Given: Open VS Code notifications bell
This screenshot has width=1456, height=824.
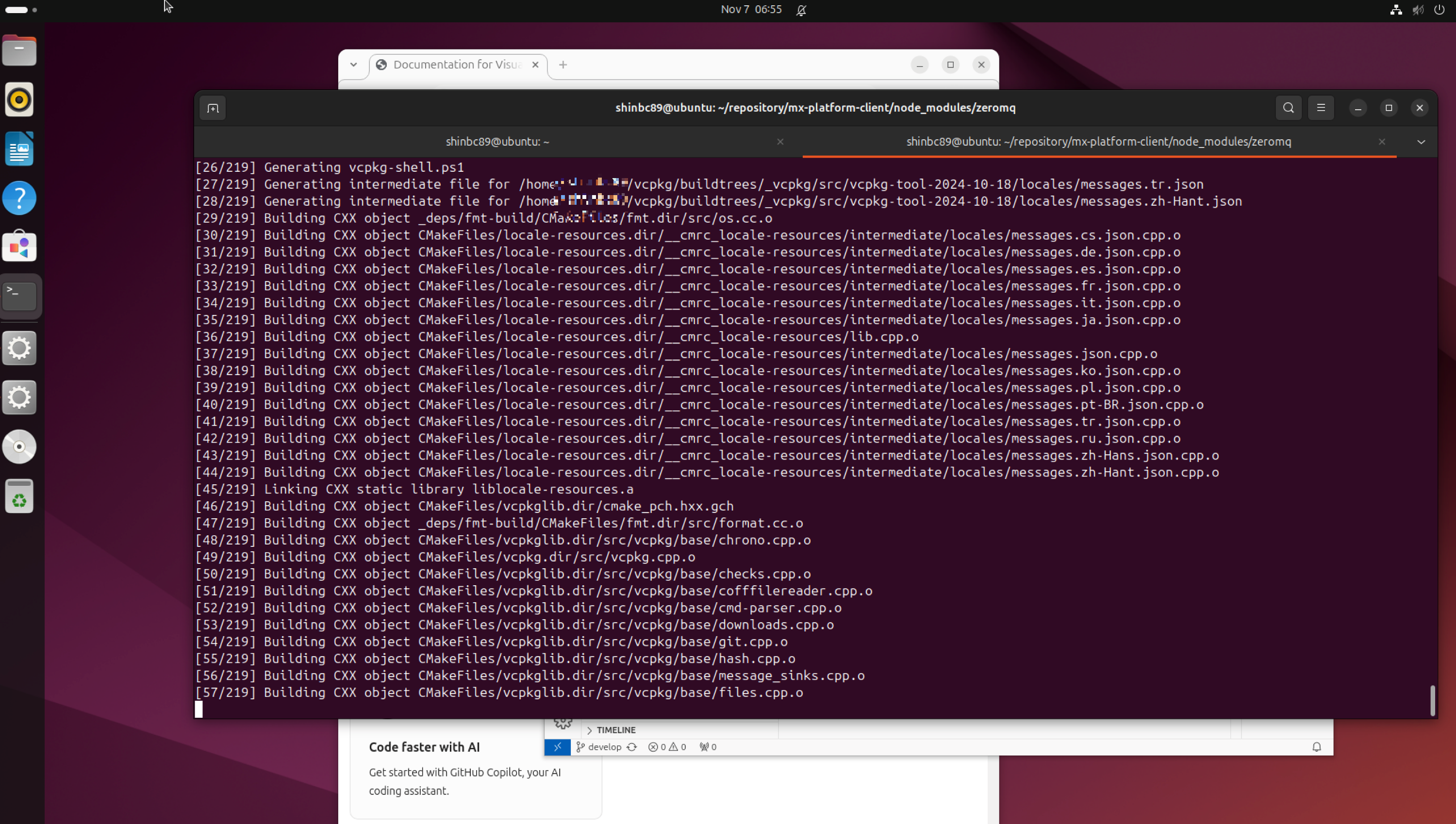Looking at the screenshot, I should coord(1317,747).
